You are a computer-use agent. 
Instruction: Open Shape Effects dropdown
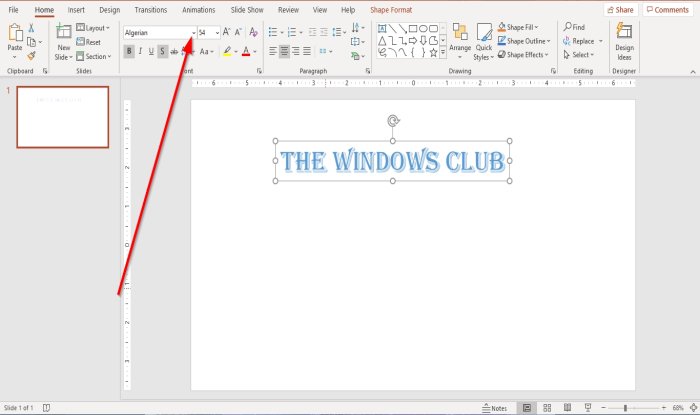523,55
